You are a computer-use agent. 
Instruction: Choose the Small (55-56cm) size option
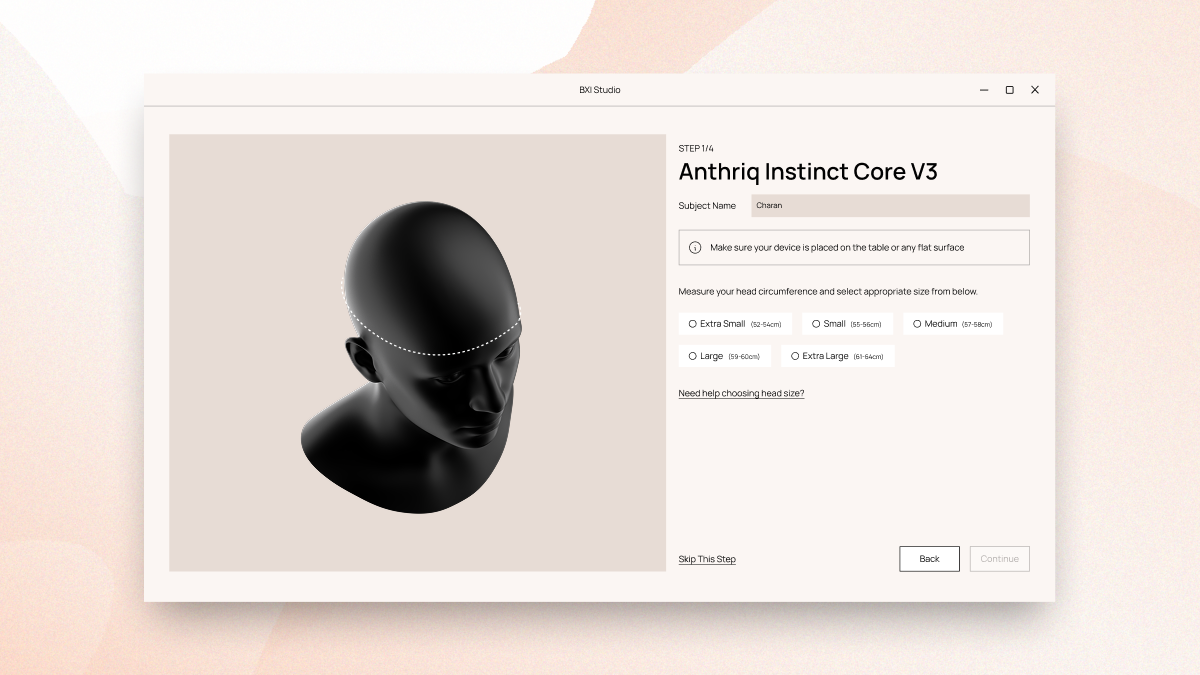(816, 324)
